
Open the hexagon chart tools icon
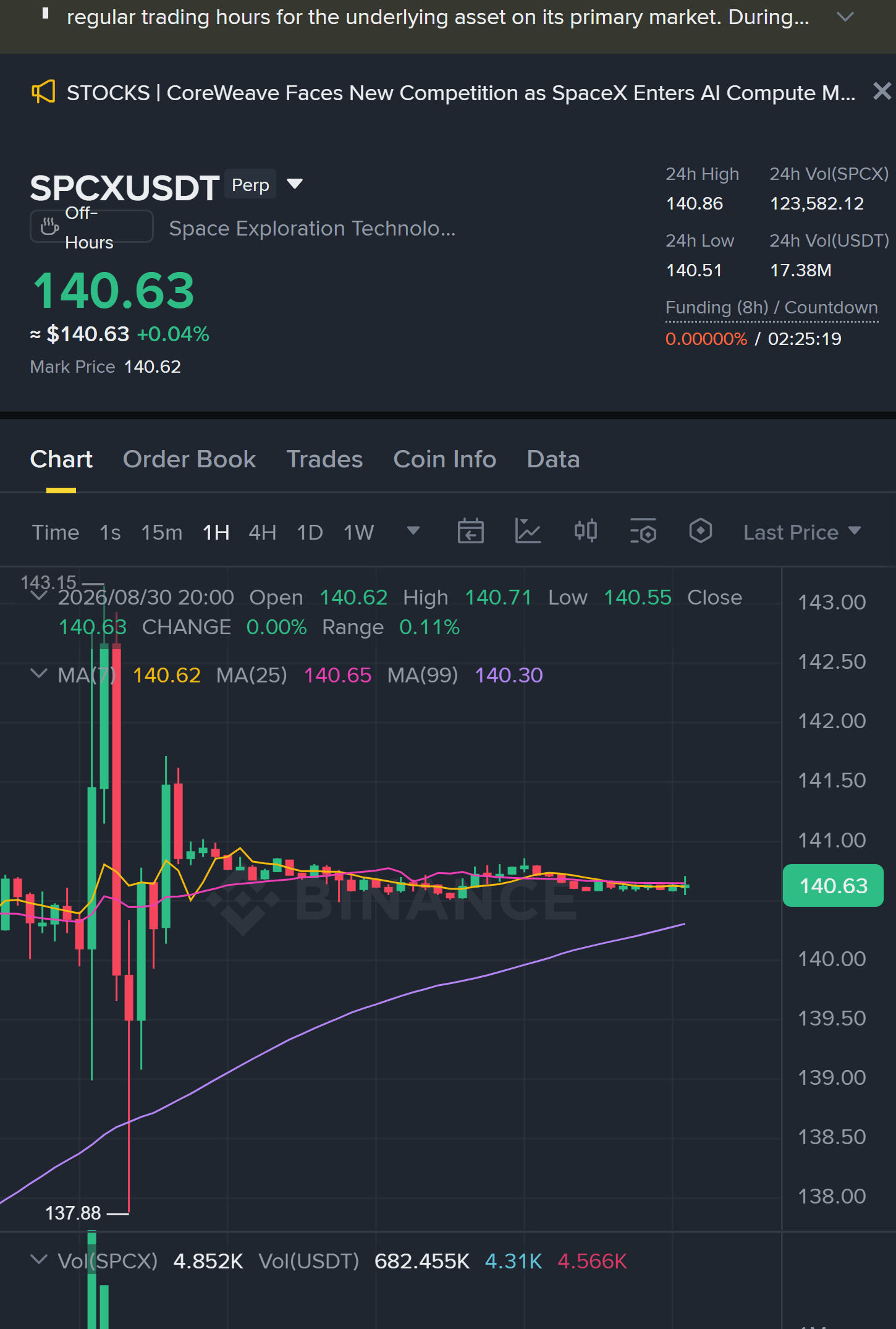[x=701, y=531]
